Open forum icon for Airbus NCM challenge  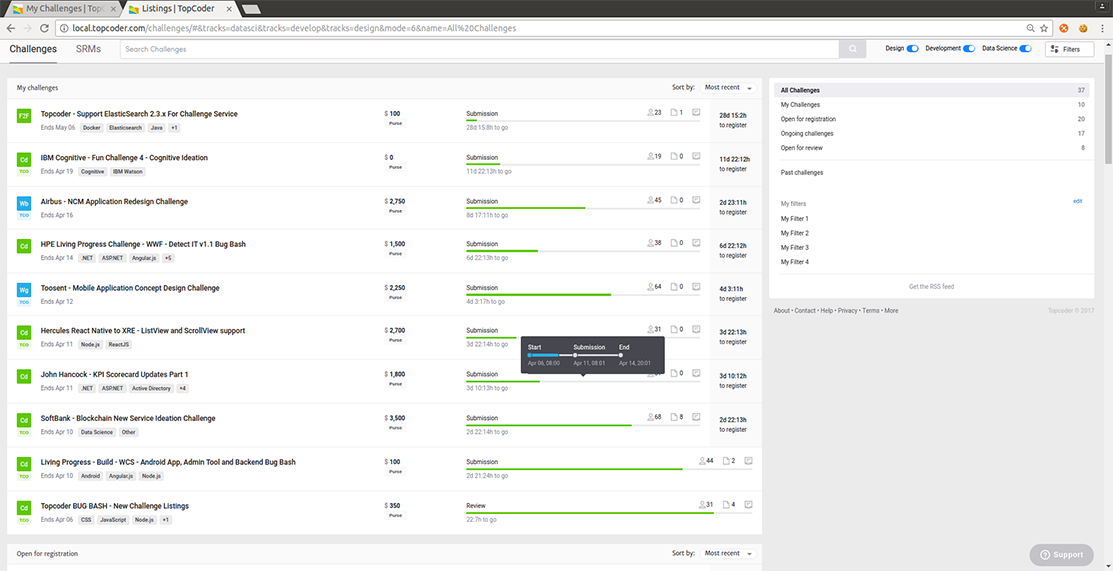point(696,200)
